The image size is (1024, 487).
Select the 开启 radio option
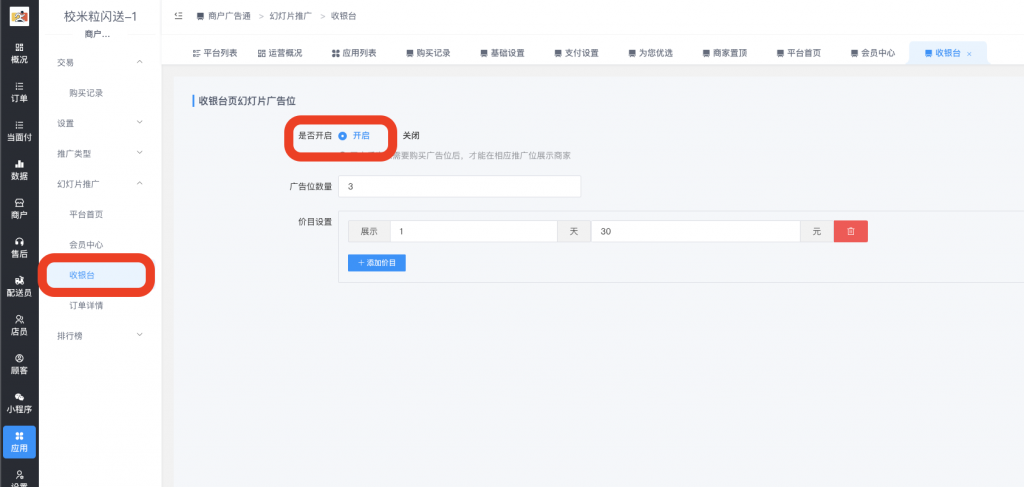point(354,136)
